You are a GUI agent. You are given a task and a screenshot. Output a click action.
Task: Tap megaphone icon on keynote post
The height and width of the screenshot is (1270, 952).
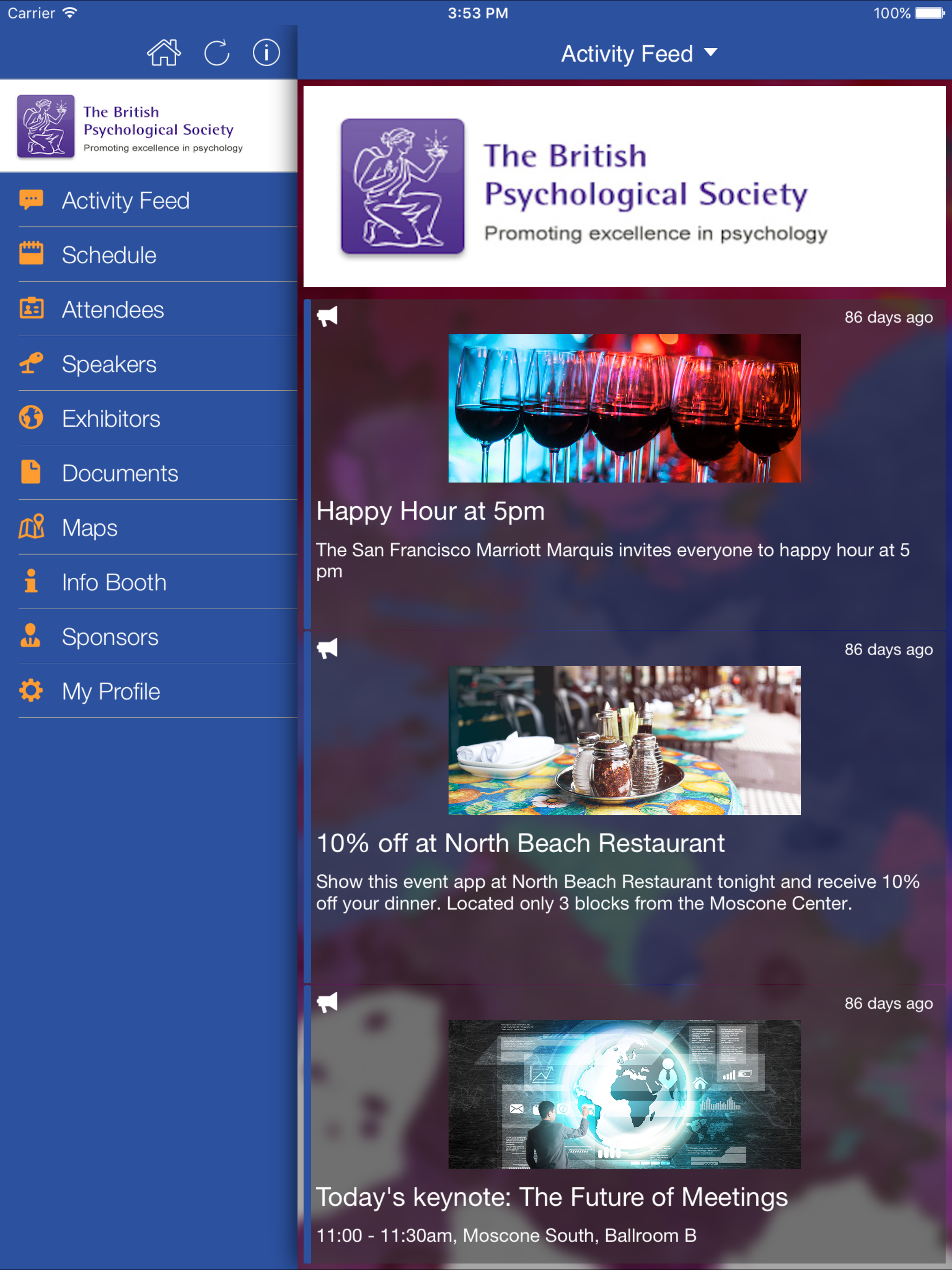(327, 1002)
